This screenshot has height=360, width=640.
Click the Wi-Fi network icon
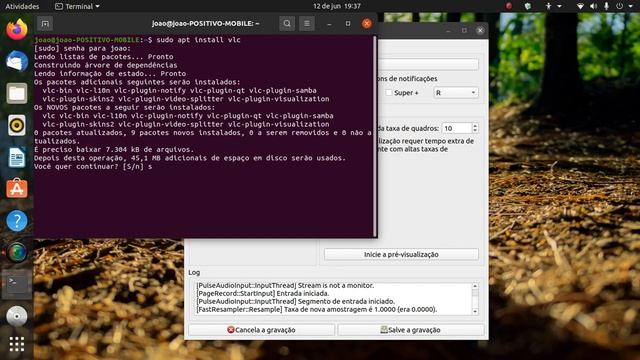580,6
